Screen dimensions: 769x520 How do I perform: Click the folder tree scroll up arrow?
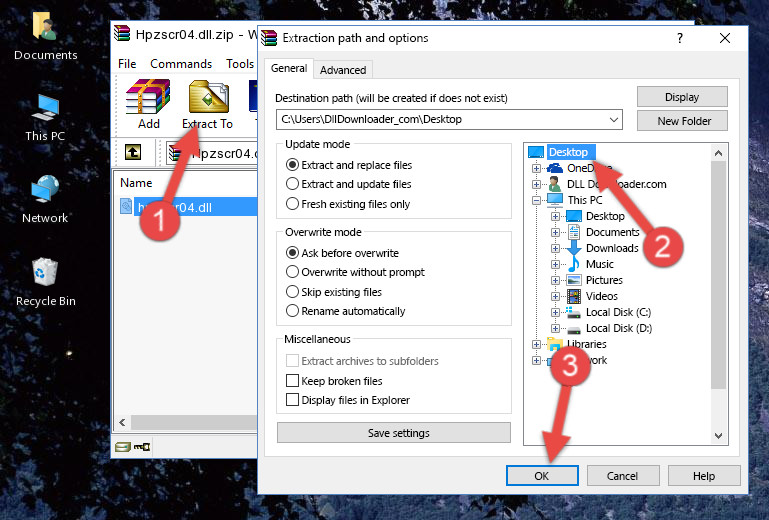click(718, 153)
